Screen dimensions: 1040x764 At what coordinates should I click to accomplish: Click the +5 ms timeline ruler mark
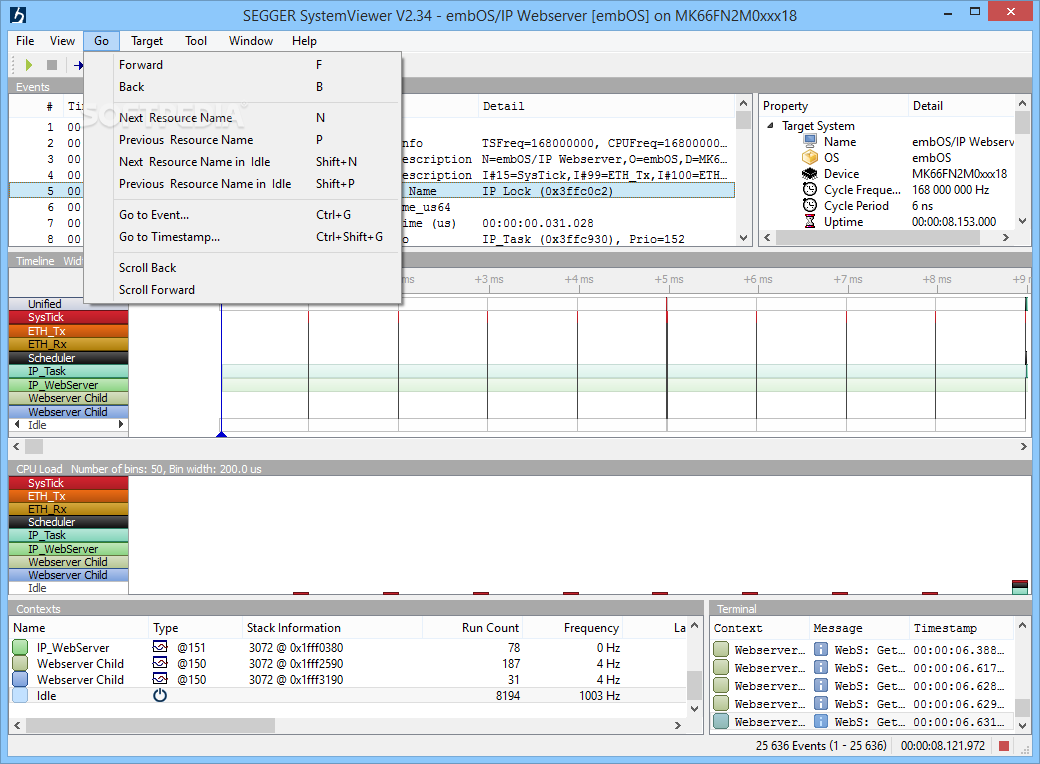(x=669, y=279)
